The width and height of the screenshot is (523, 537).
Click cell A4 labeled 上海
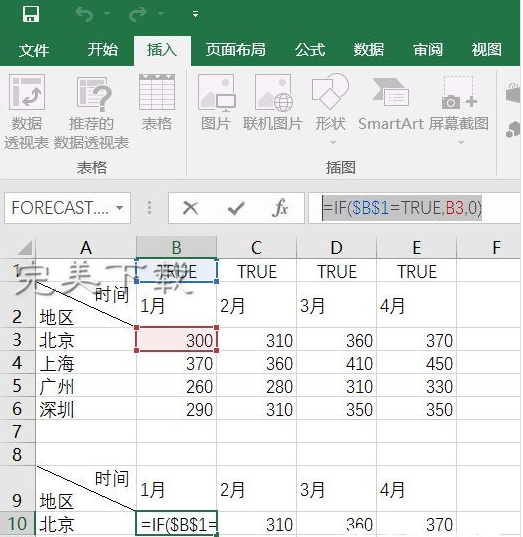click(86, 362)
